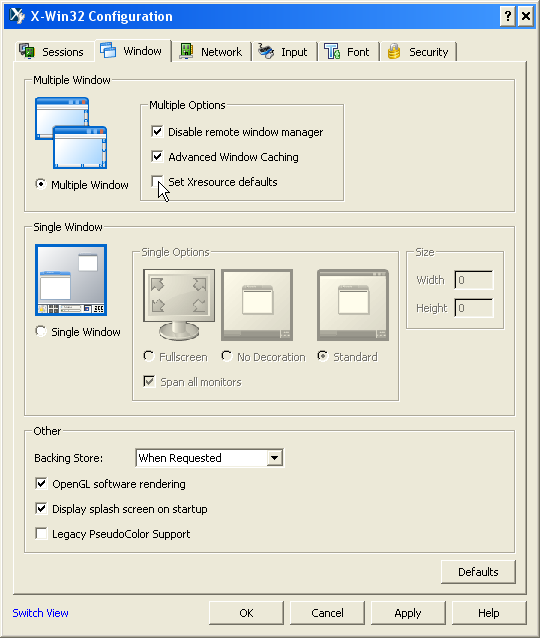The height and width of the screenshot is (638, 540).
Task: Uncheck Display splash screen on startup
Action: tap(41, 509)
